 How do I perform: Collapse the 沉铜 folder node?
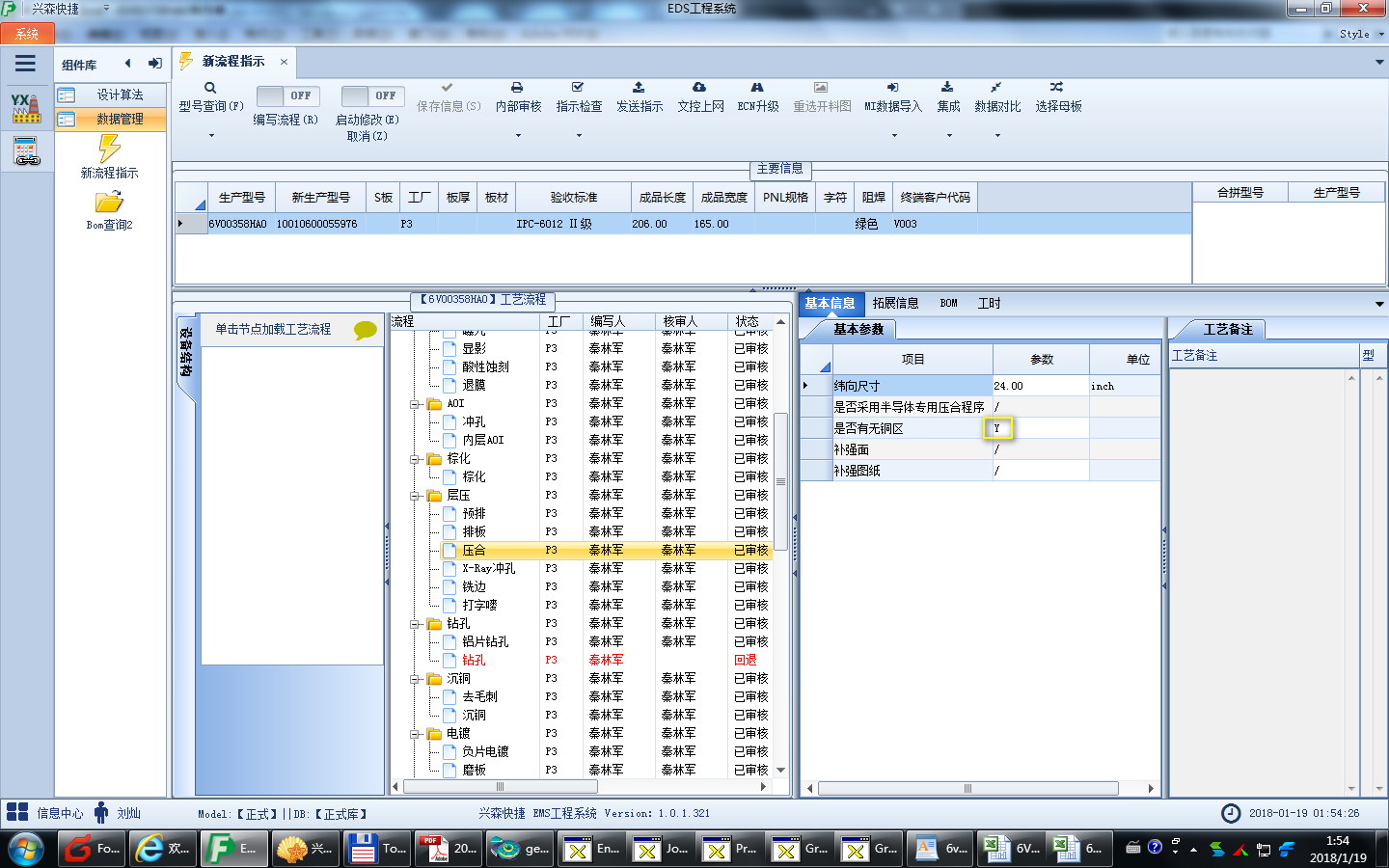coord(415,679)
